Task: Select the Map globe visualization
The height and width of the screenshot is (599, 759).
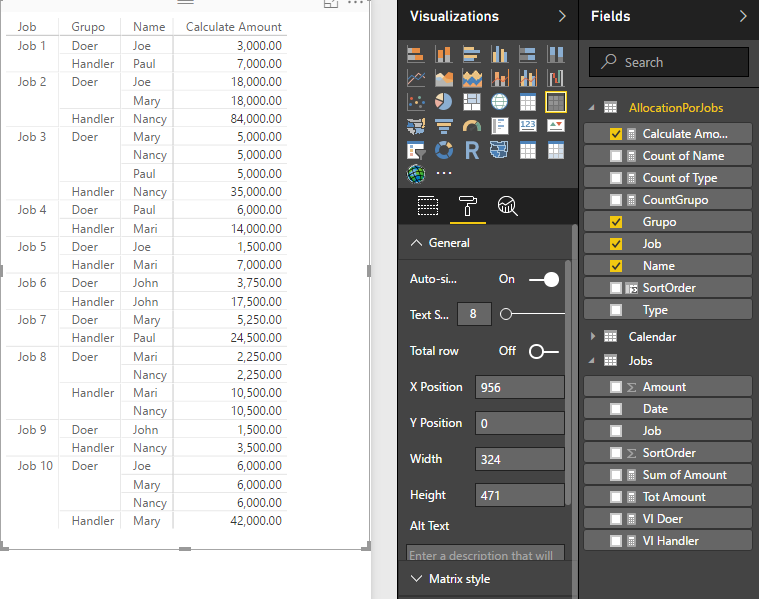Action: (x=500, y=102)
